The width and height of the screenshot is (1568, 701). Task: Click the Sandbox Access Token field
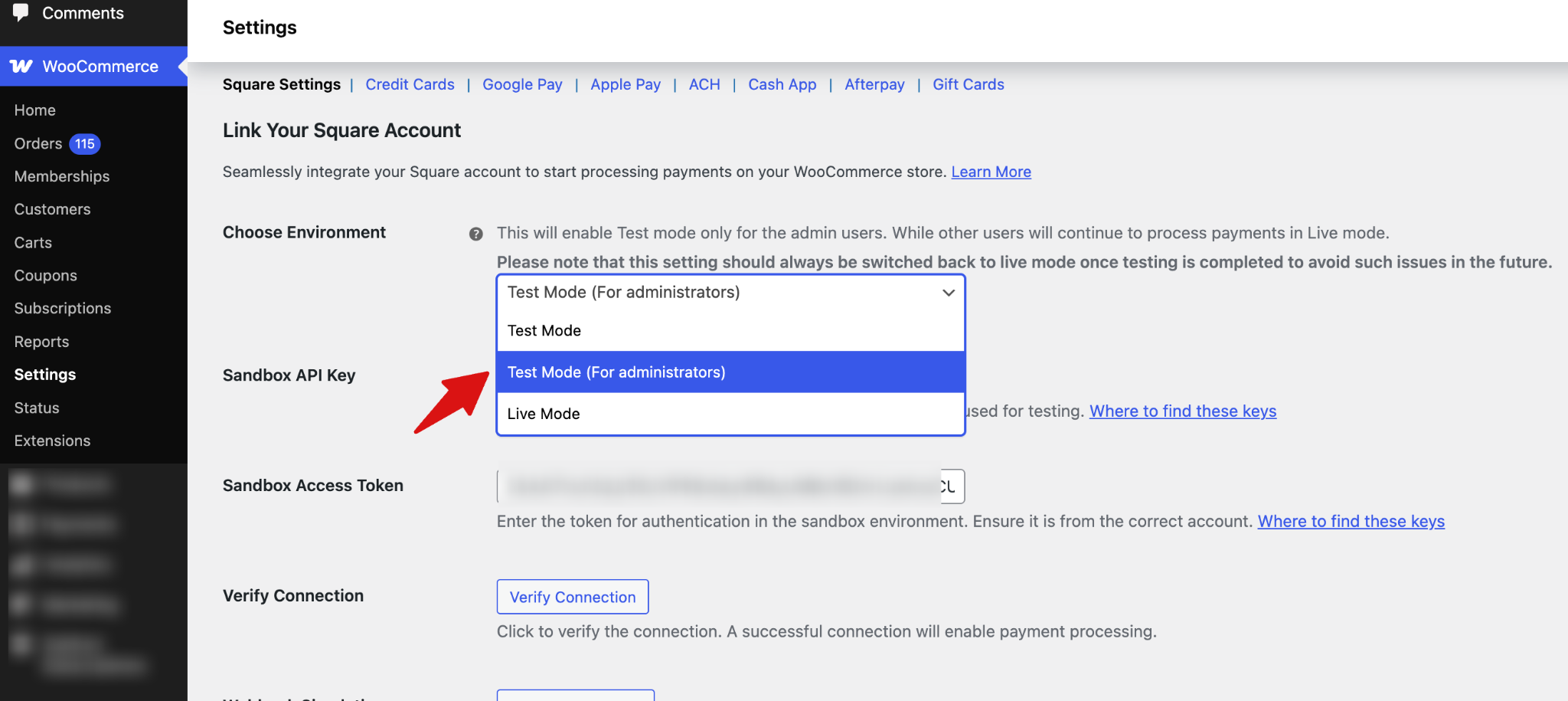click(x=720, y=486)
